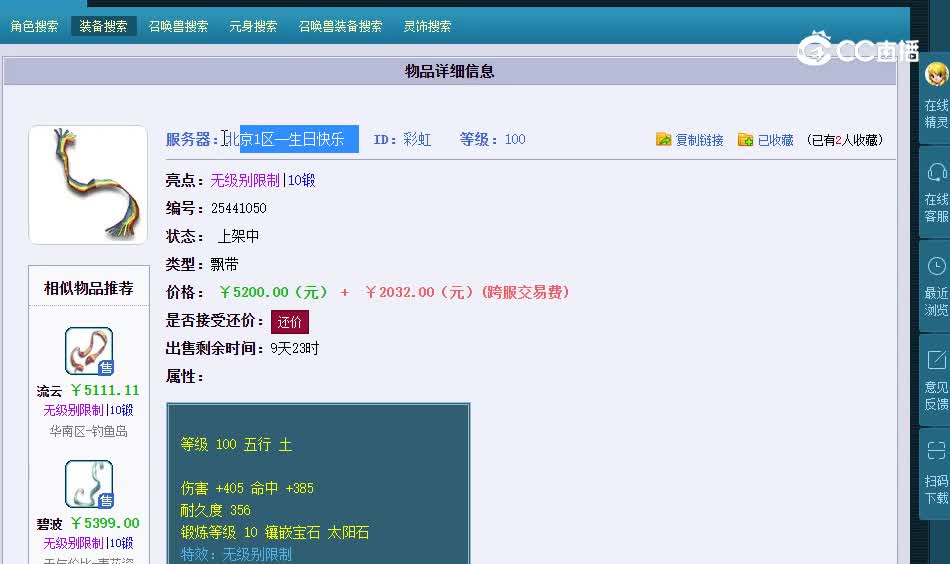Click the 相似物品推荐 heading
Viewport: 950px width, 564px height.
coord(88,288)
